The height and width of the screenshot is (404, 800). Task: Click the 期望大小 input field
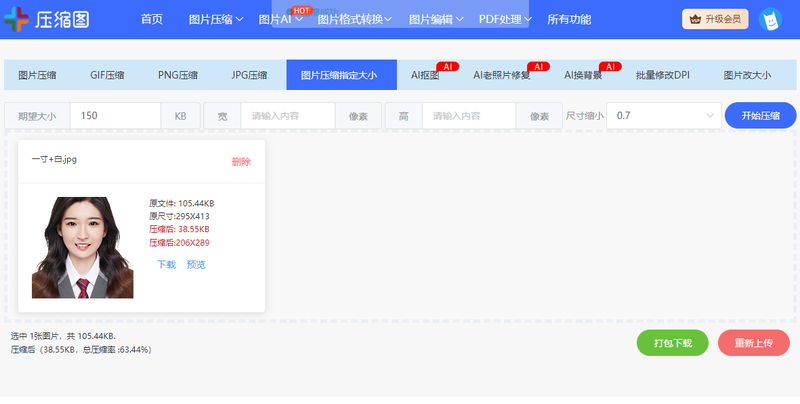coord(115,116)
